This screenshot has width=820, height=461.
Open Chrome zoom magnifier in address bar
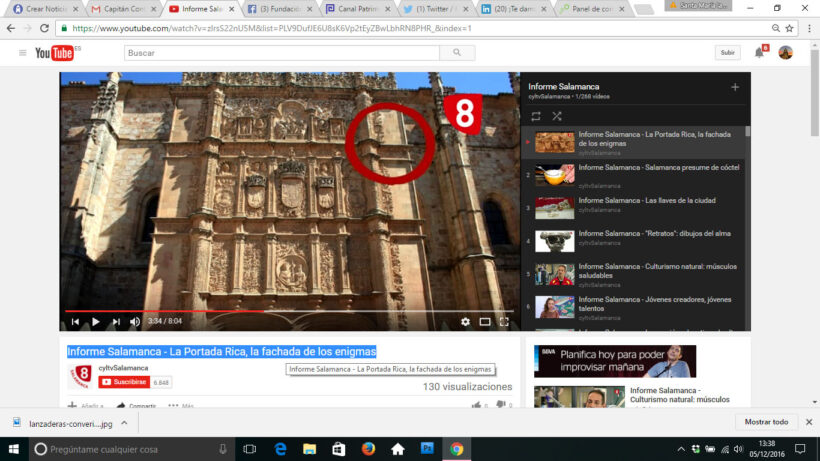pyautogui.click(x=776, y=28)
